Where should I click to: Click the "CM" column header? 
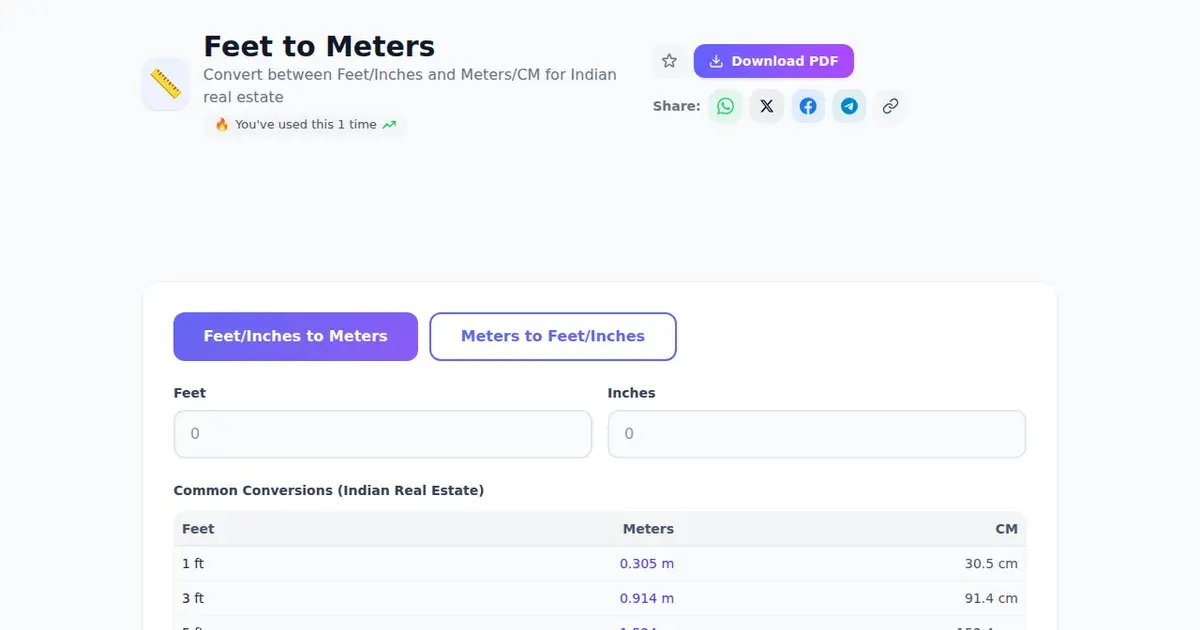pyautogui.click(x=1006, y=529)
